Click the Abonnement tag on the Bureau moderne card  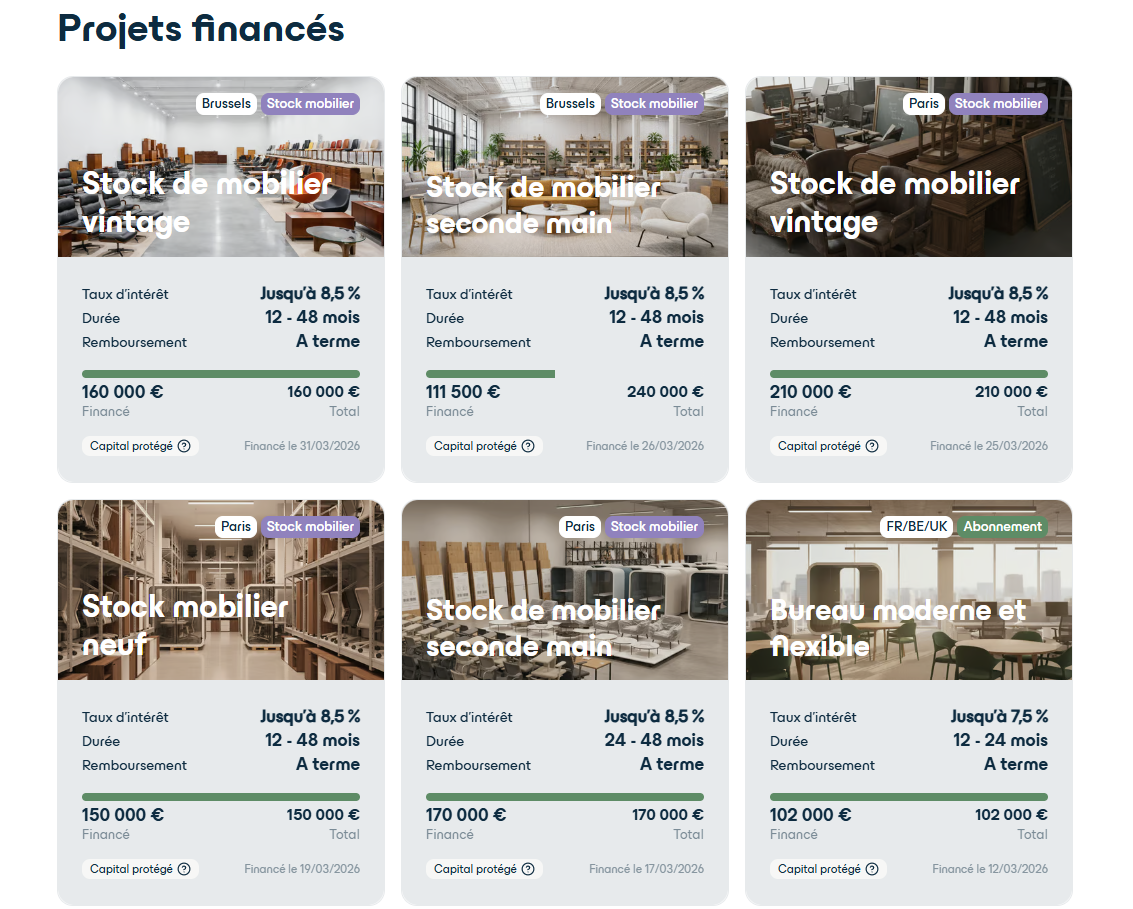coord(1002,526)
